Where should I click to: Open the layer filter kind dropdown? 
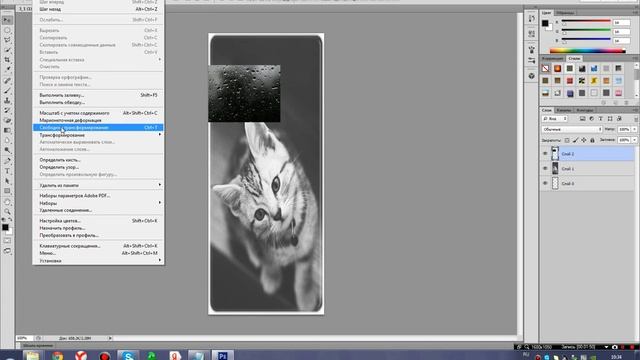(554, 119)
